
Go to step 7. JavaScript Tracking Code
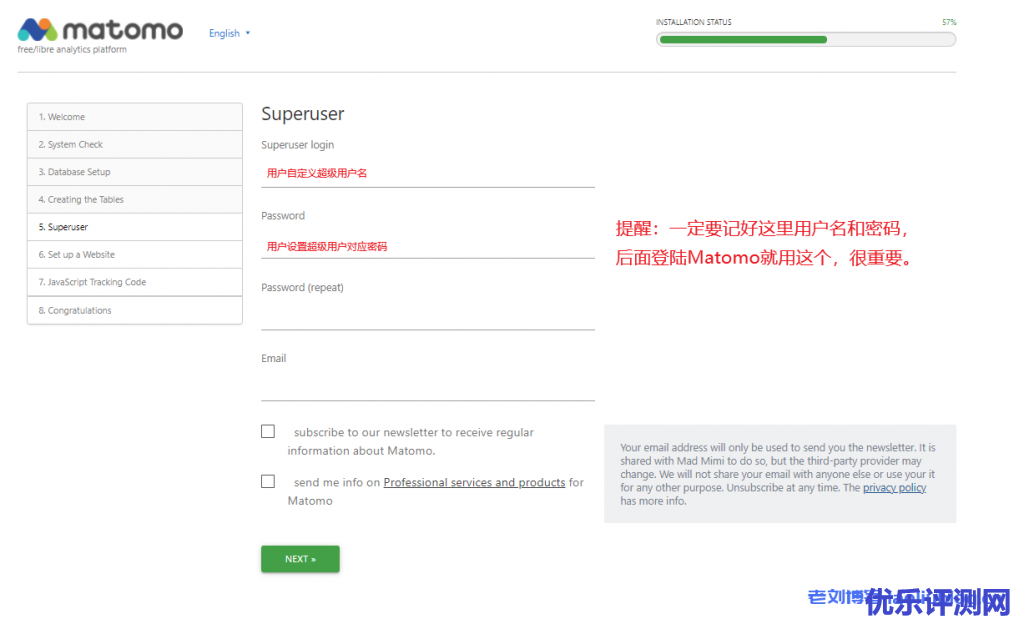[135, 282]
